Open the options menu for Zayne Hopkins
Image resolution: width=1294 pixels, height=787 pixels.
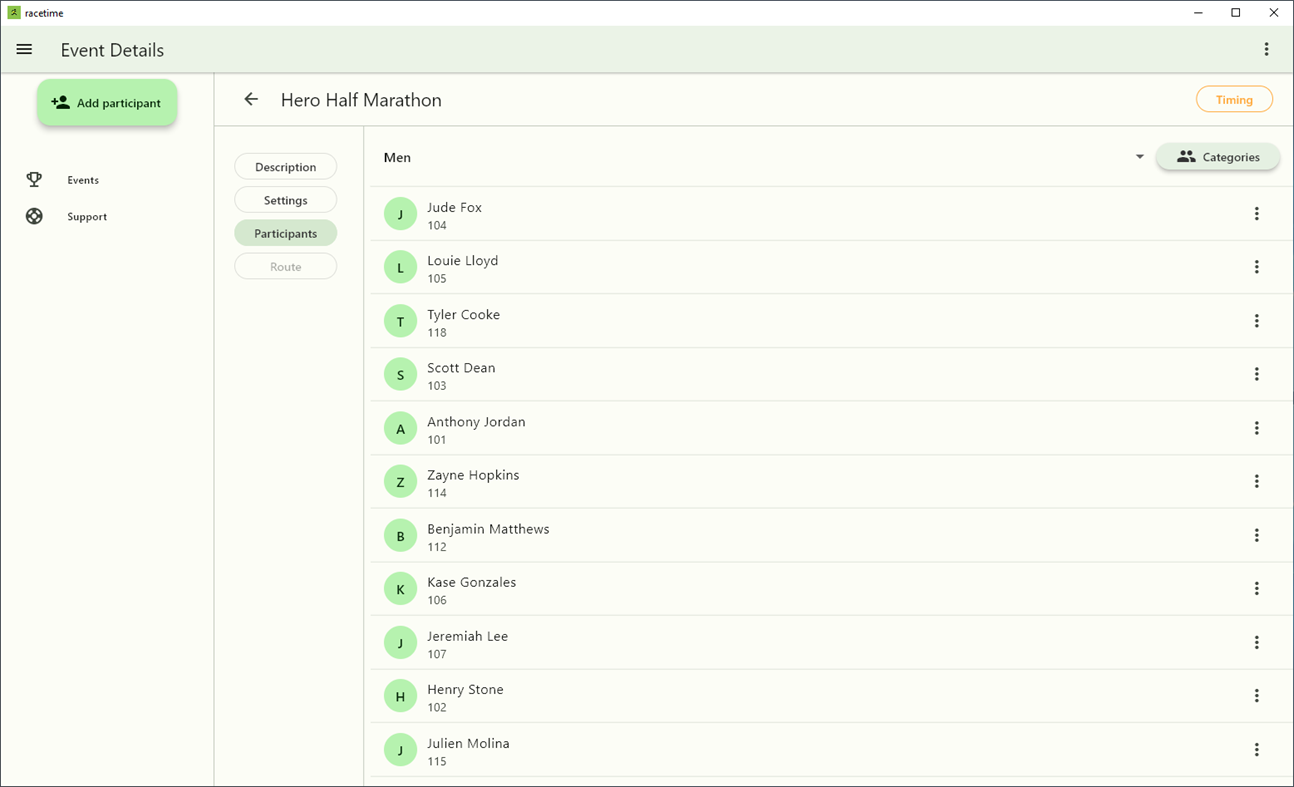tap(1257, 481)
